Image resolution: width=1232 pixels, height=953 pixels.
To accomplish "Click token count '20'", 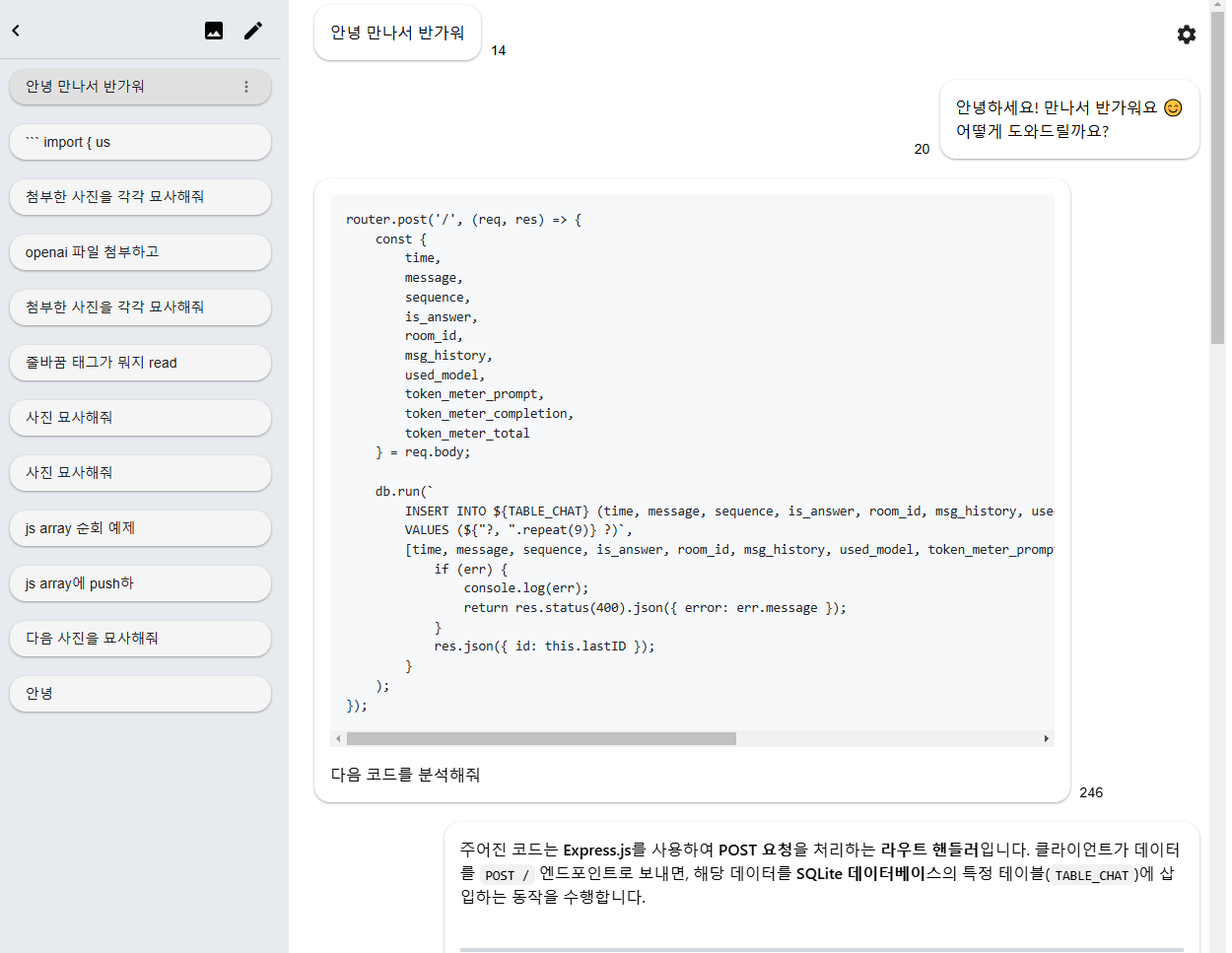I will 922,149.
